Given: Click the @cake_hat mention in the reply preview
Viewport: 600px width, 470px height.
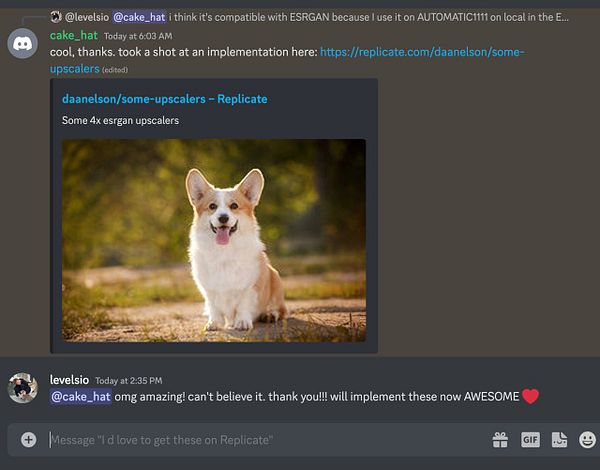Looking at the screenshot, I should tap(139, 17).
